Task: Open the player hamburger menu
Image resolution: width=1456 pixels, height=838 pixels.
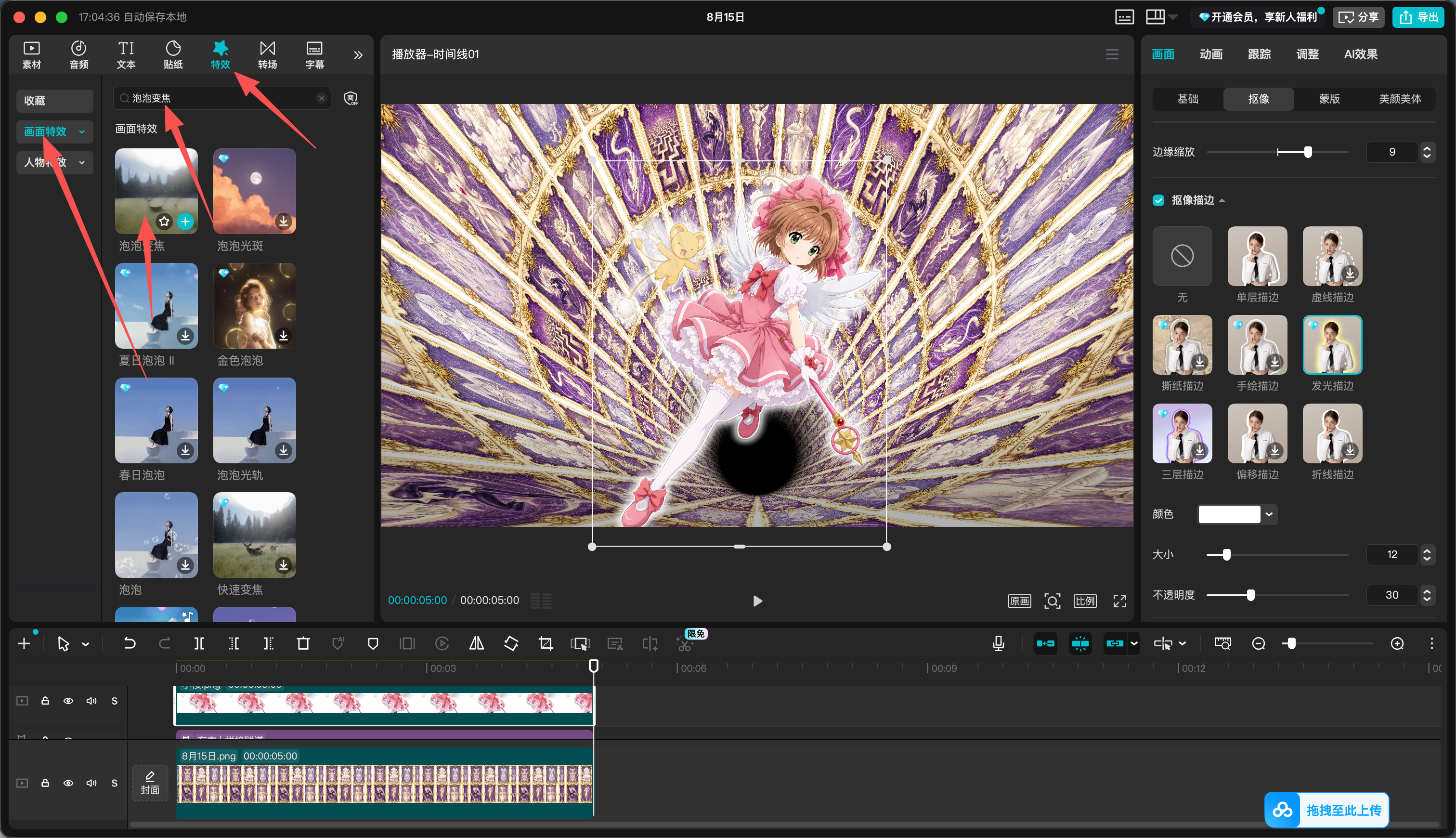Action: [x=1112, y=54]
